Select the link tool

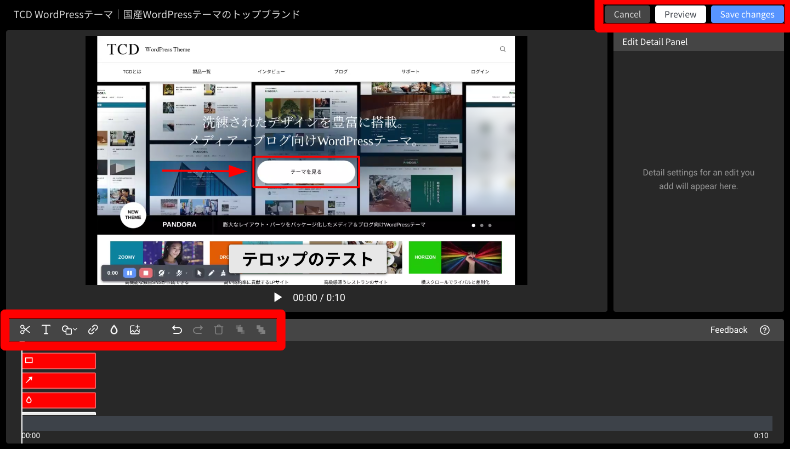93,330
